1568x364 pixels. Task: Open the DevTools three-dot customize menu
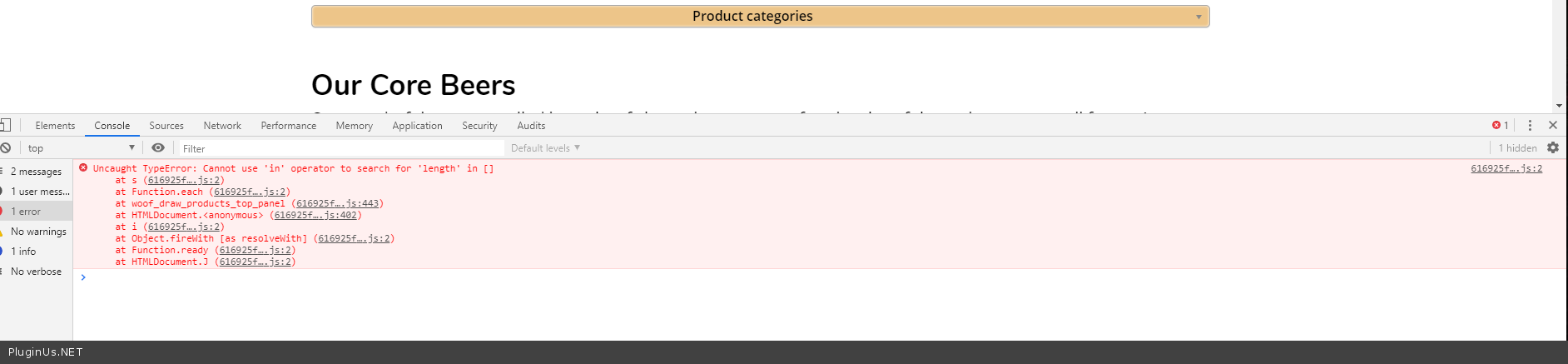1530,126
